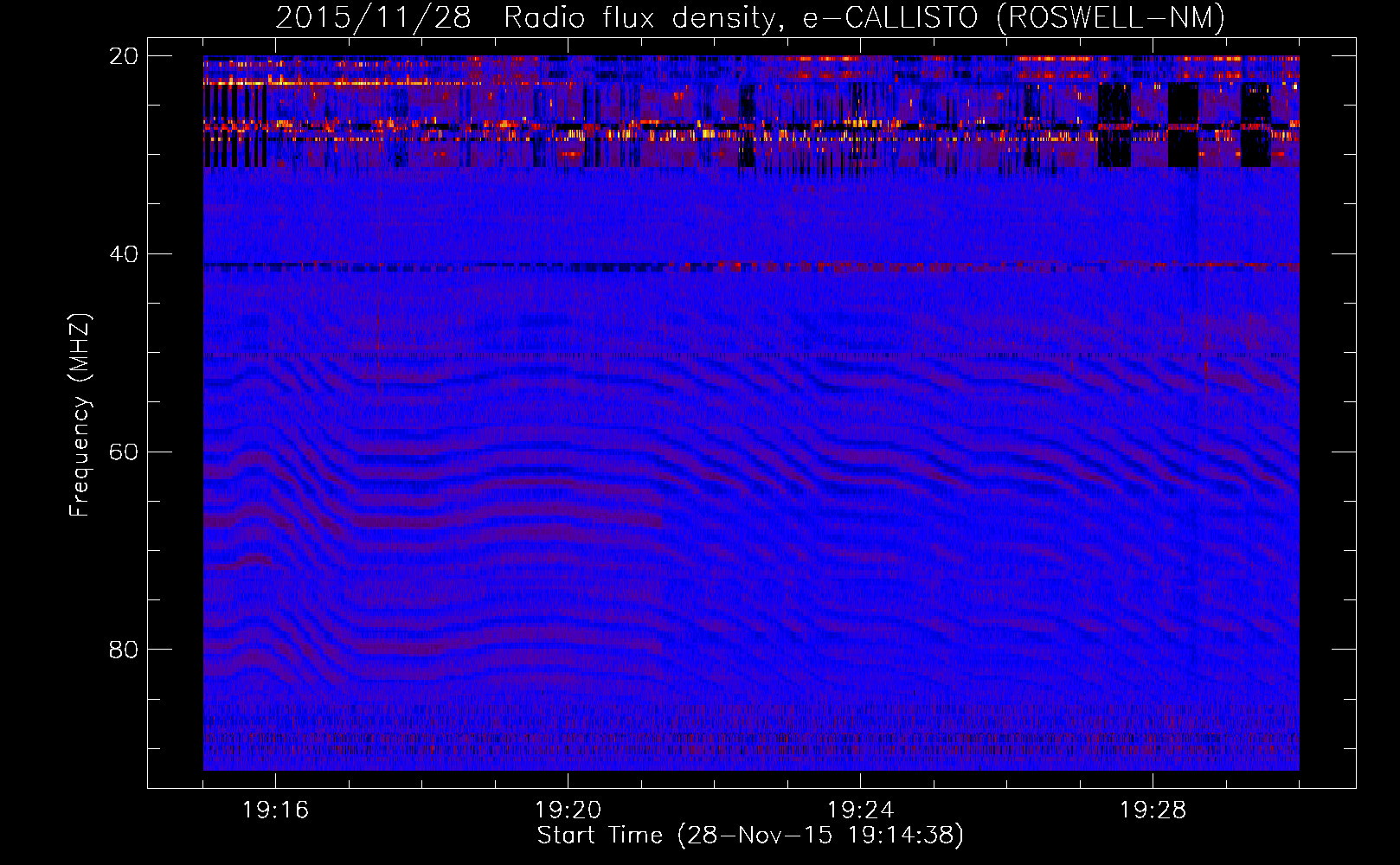Click the 40 frequency tick label
1400x865 pixels.
(124, 254)
